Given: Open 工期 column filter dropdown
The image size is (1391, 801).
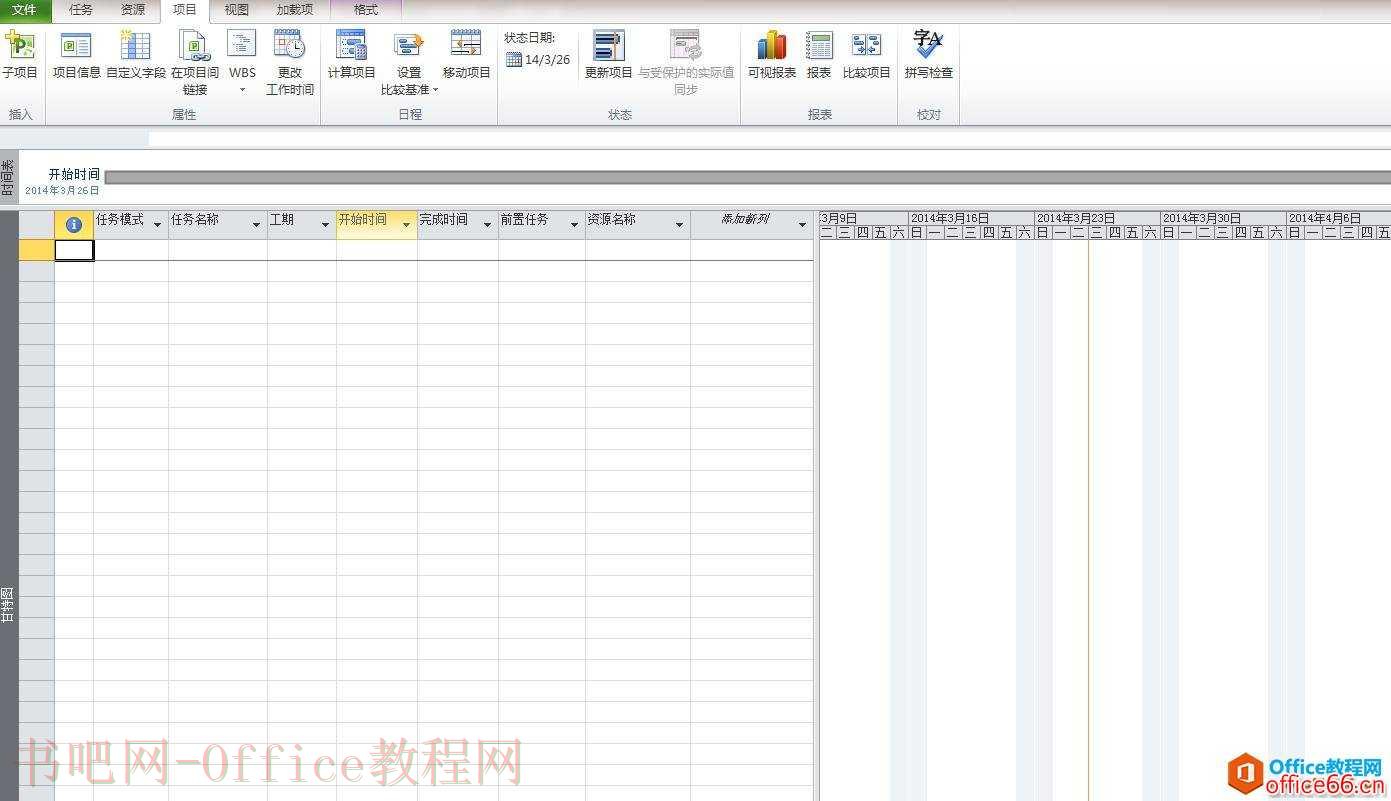Looking at the screenshot, I should click(x=325, y=225).
